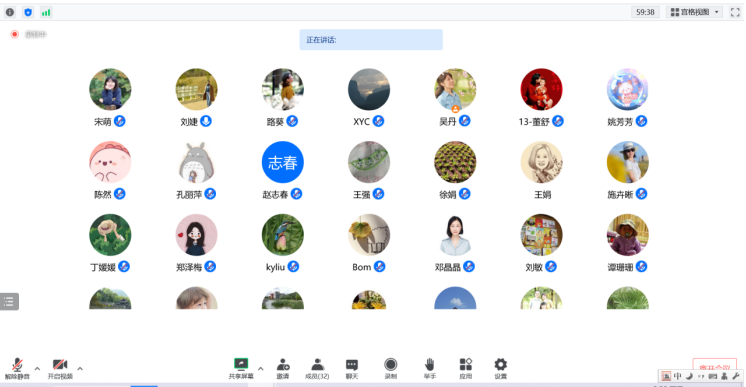The image size is (746, 387).
Task: Toggle IME punctuation mode icon
Action: pyautogui.click(x=701, y=376)
